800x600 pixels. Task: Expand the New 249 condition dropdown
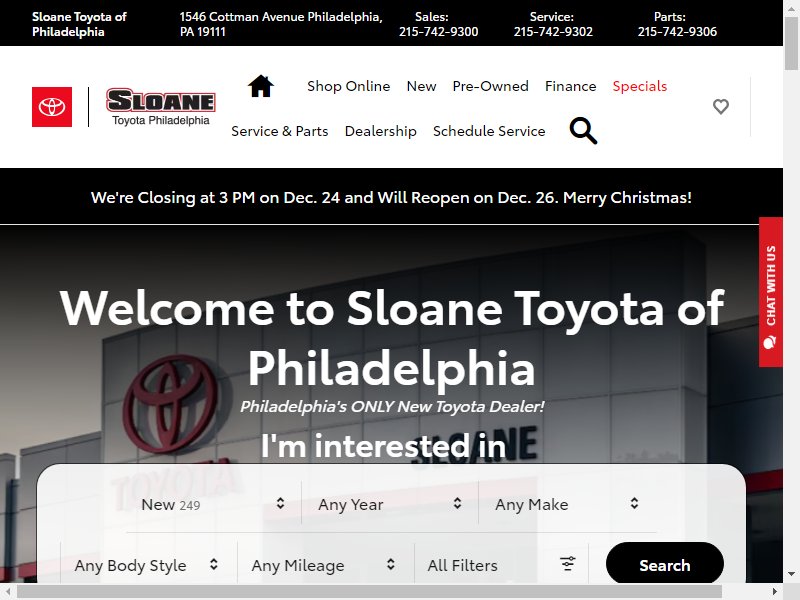point(213,504)
